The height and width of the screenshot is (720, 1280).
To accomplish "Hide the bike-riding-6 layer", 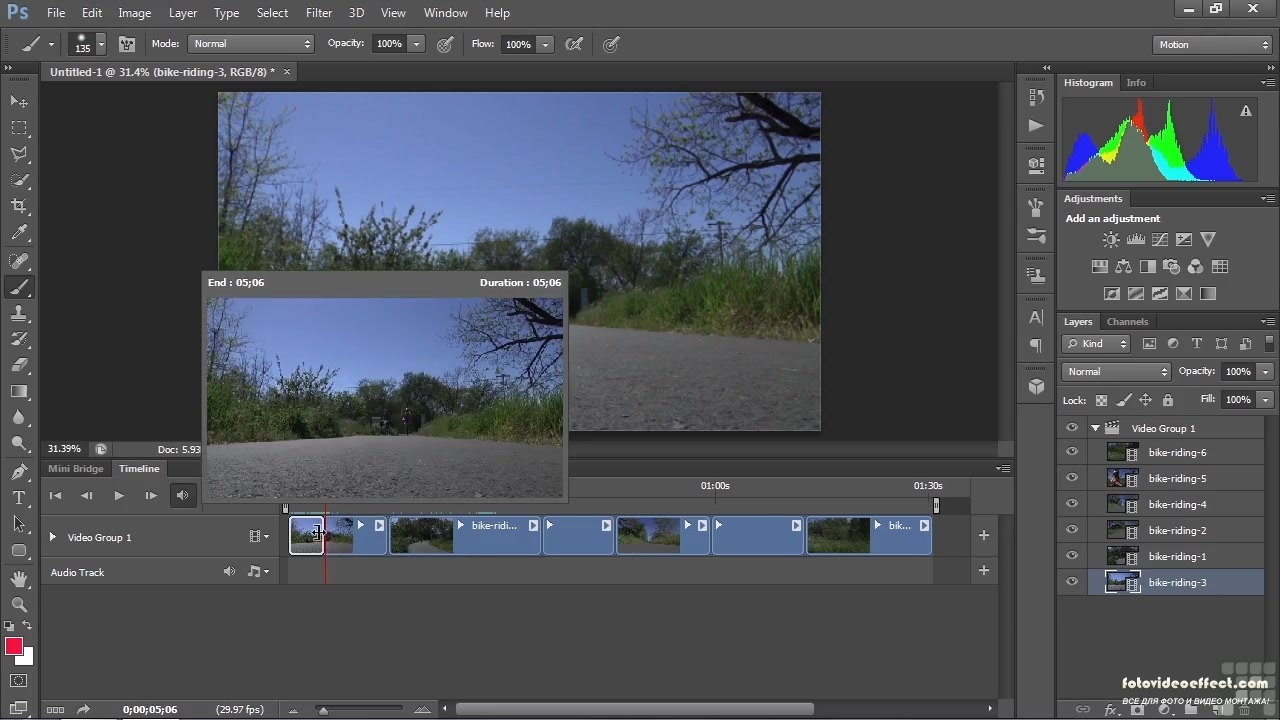I will 1072,452.
